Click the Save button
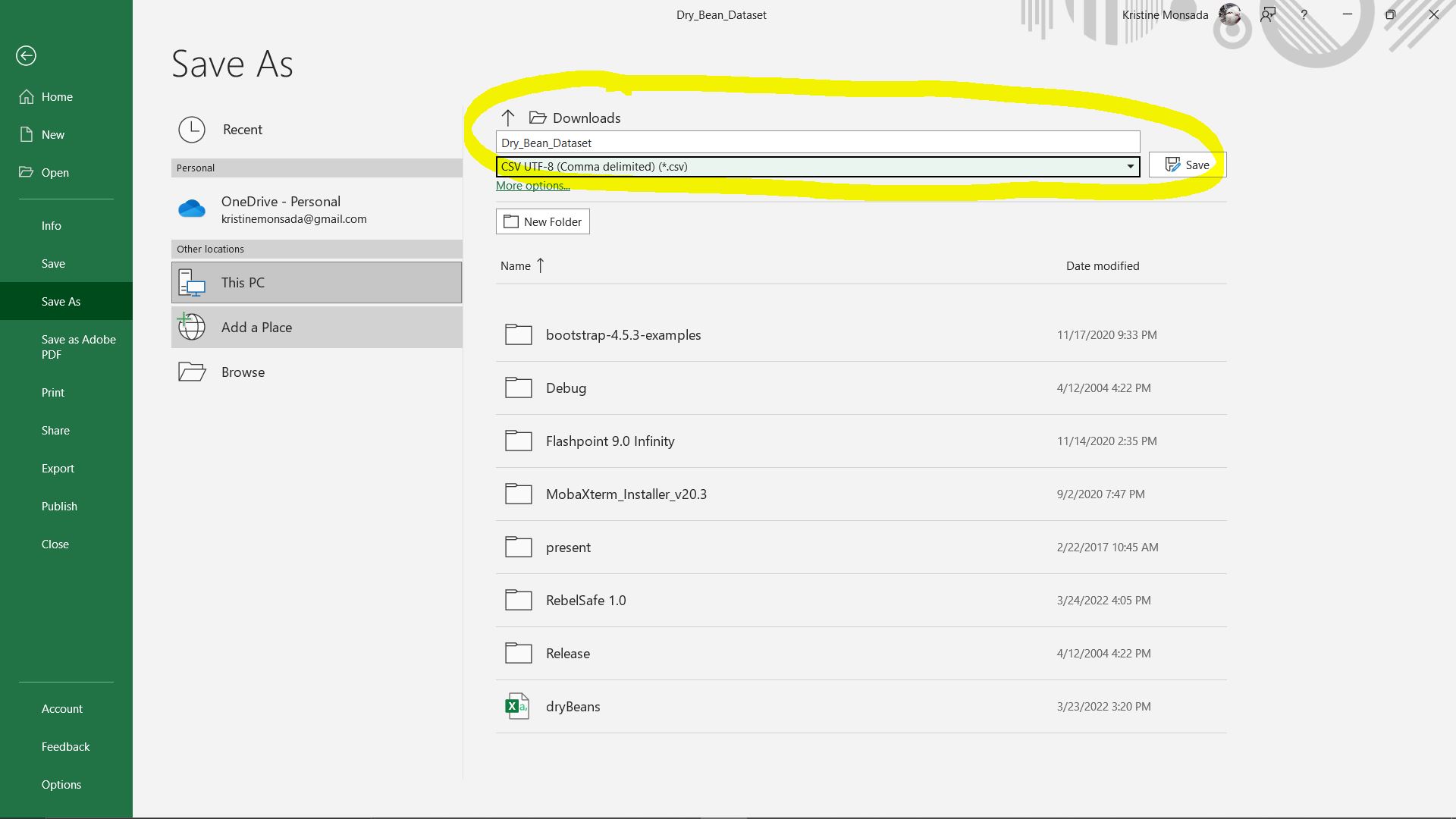This screenshot has width=1456, height=819. coord(1189,164)
